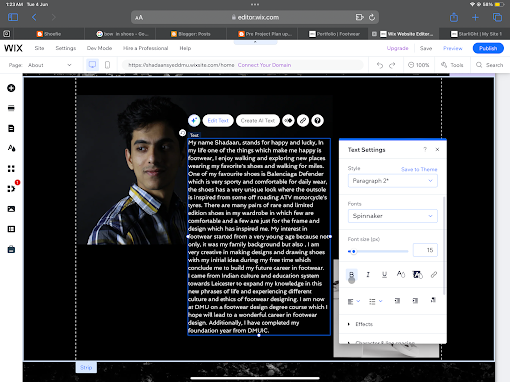Open Hire a Professional menu
The width and height of the screenshot is (510, 382).
point(145,48)
